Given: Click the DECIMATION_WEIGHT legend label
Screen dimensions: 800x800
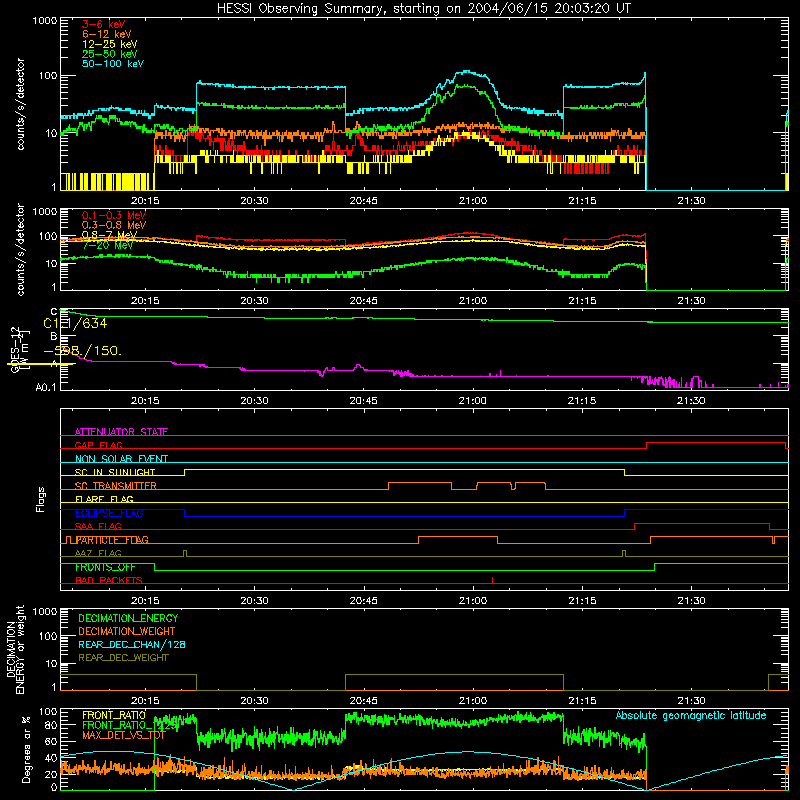Looking at the screenshot, I should click(127, 631).
